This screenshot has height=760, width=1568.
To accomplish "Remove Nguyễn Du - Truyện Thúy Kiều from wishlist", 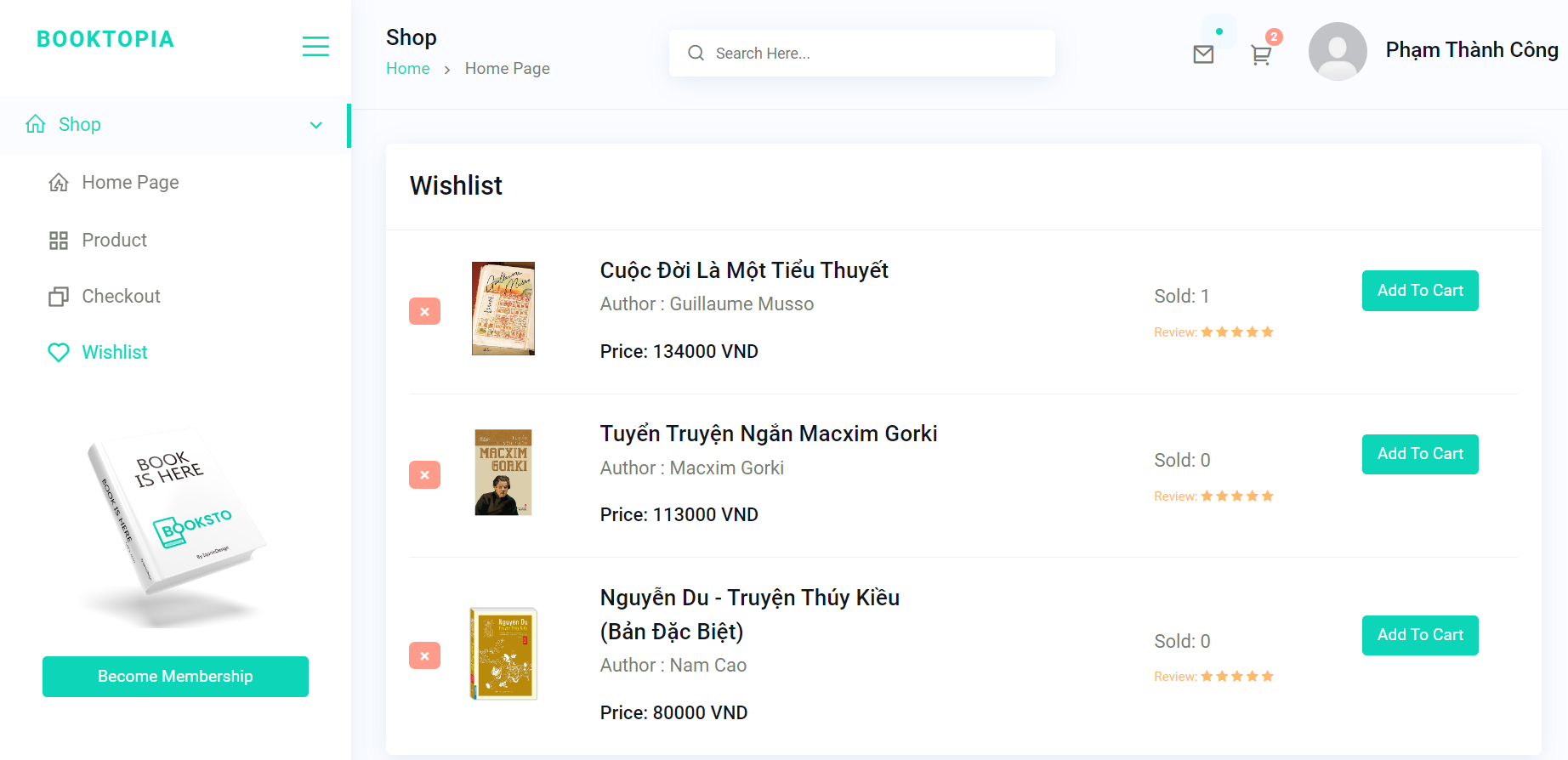I will click(x=424, y=655).
